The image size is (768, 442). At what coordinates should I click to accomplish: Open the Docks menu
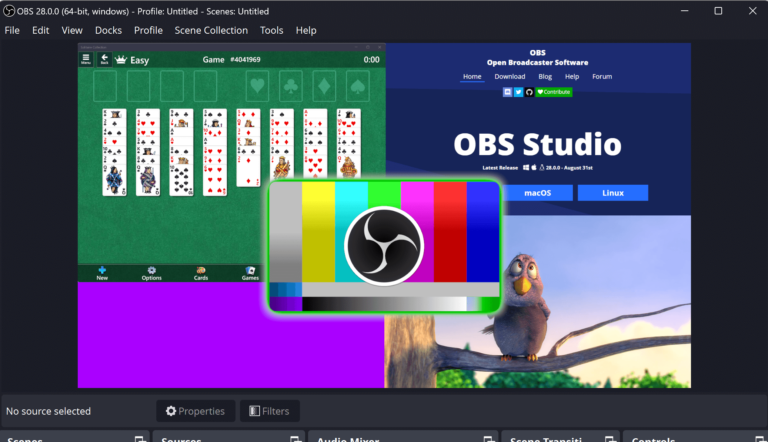pos(108,30)
